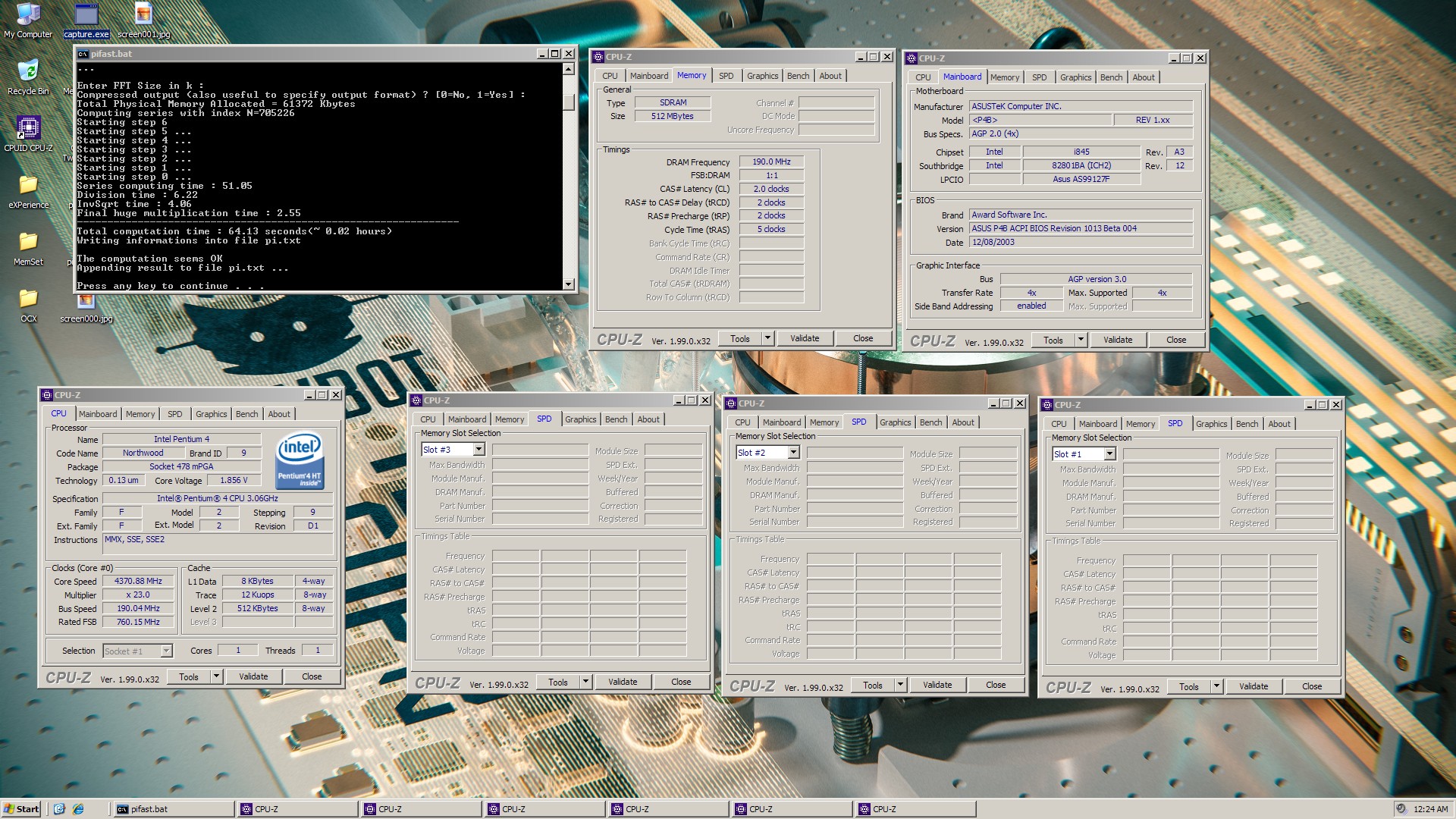Switch to Graphics tab in Mainboard window
This screenshot has height=819, width=1456.
click(1075, 77)
